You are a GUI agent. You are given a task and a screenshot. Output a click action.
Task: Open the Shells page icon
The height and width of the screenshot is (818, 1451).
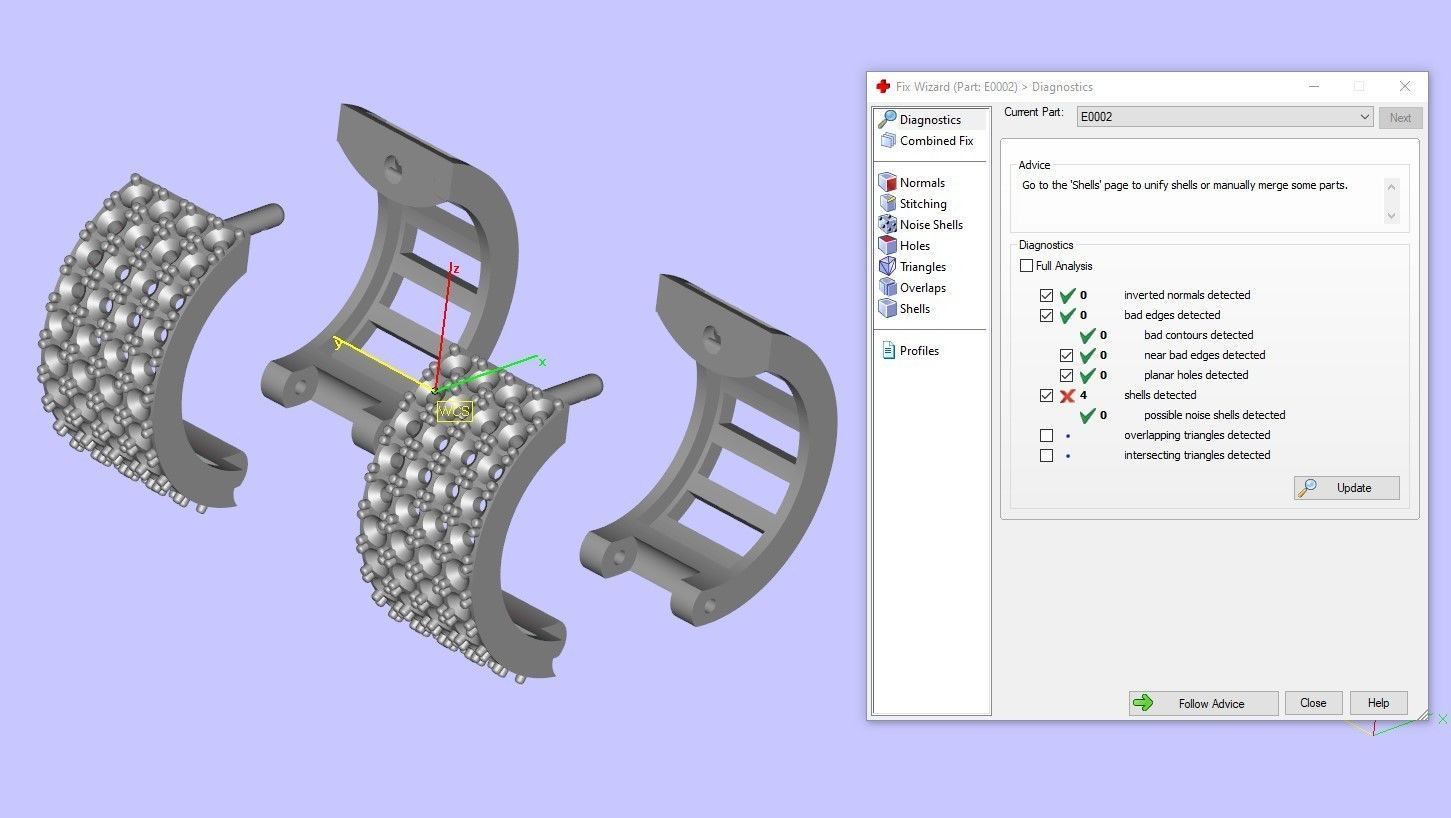pos(887,308)
